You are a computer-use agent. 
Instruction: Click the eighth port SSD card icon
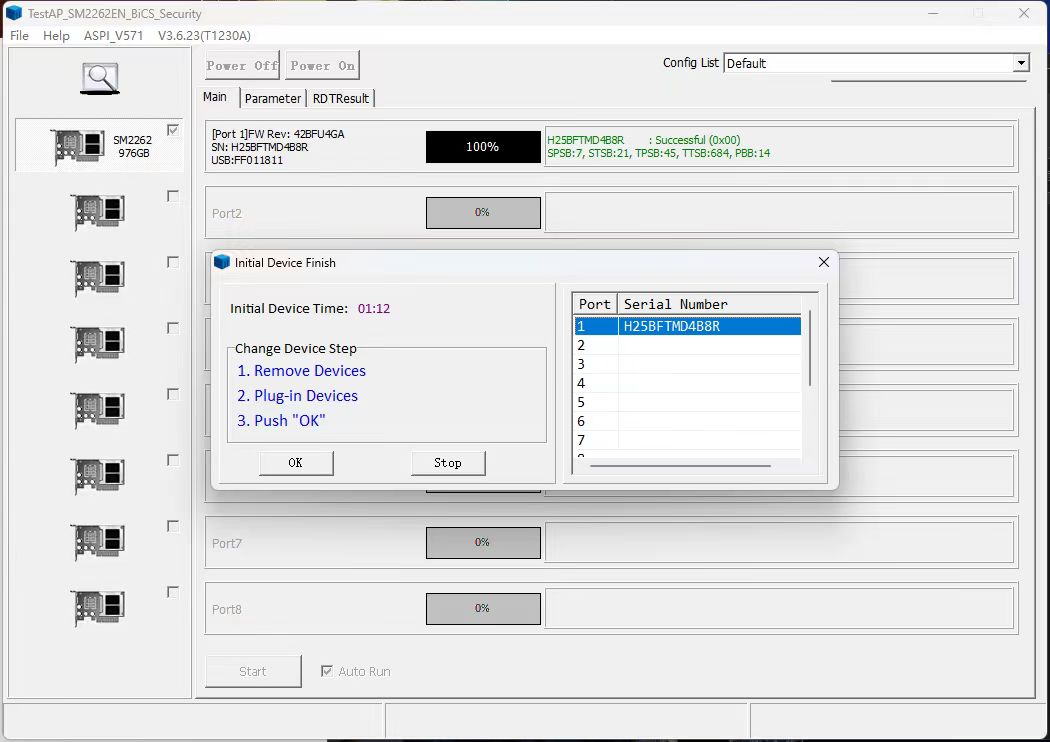point(98,608)
